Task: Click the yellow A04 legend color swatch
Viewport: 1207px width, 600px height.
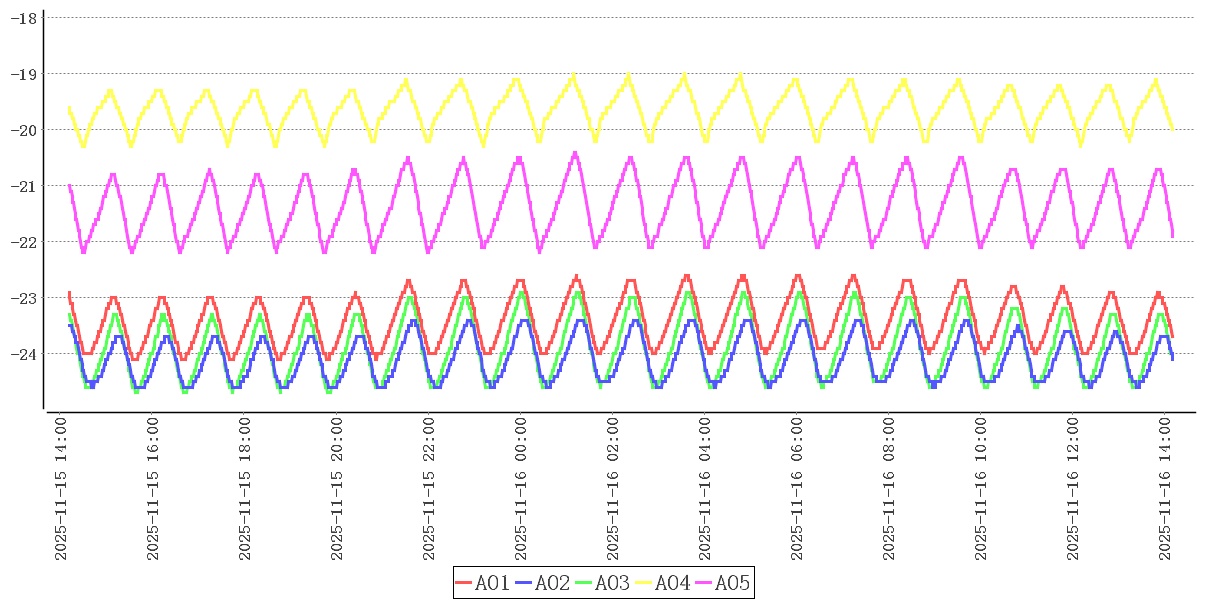Action: click(x=644, y=583)
